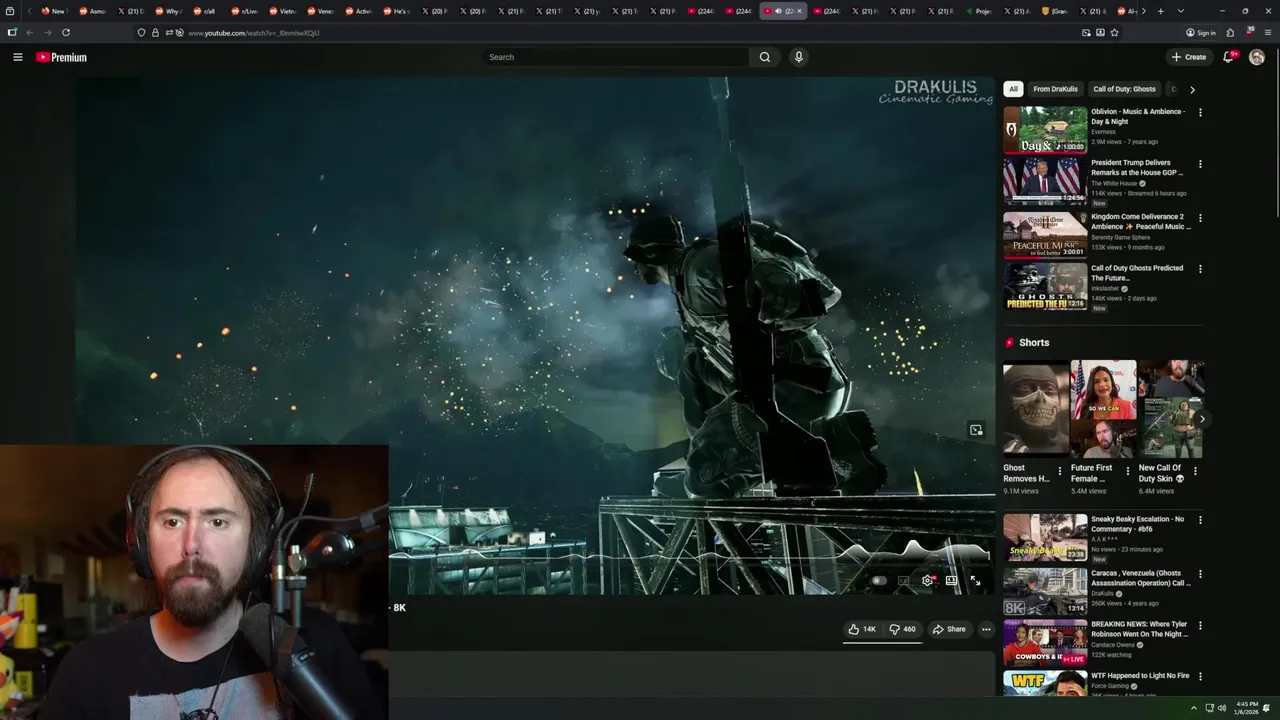Enter full screen on the player
The height and width of the screenshot is (720, 1280).
pos(975,580)
